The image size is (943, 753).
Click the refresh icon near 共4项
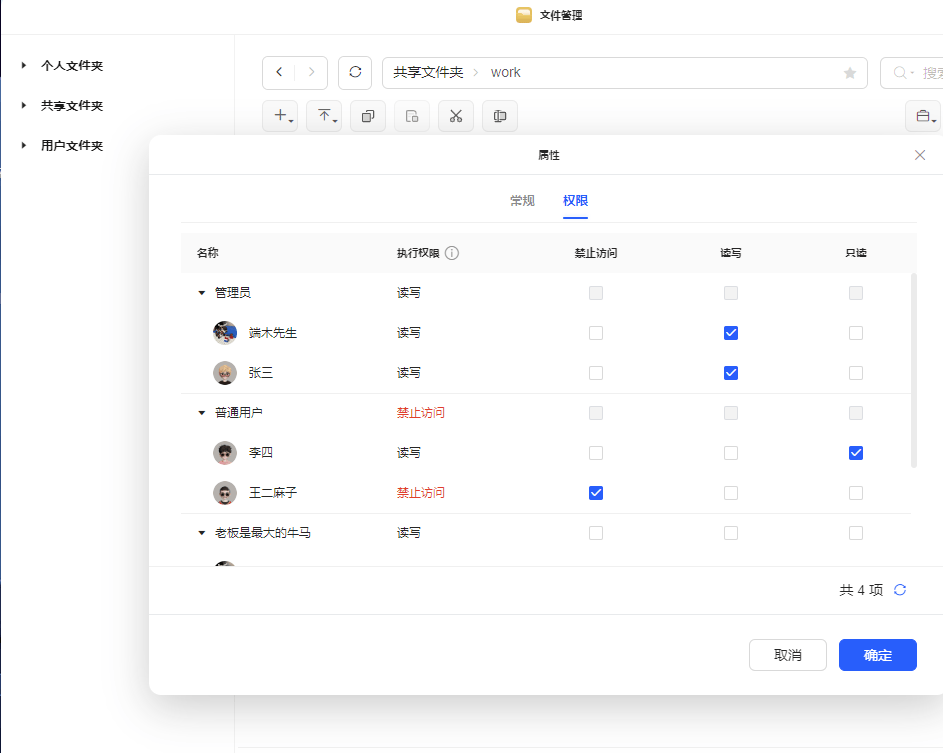tap(899, 590)
